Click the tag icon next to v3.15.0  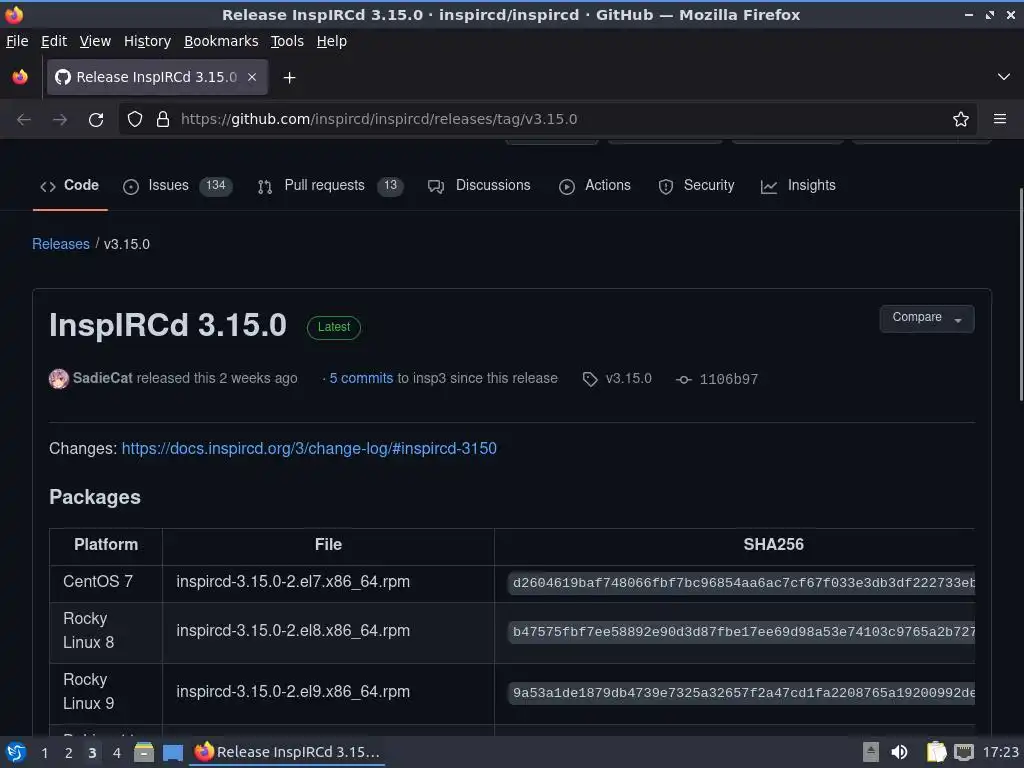[590, 379]
